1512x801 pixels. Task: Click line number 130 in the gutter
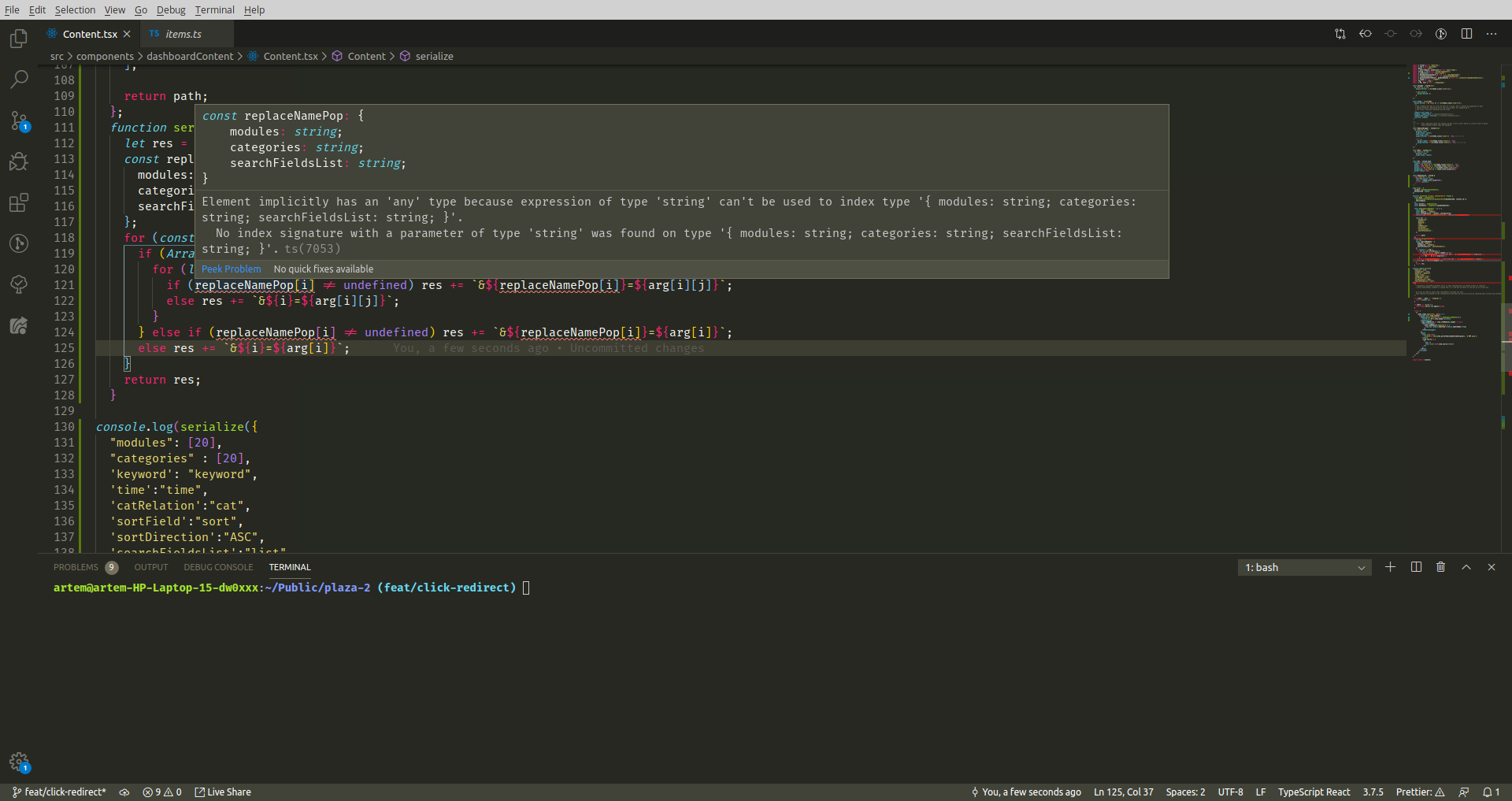(64, 427)
